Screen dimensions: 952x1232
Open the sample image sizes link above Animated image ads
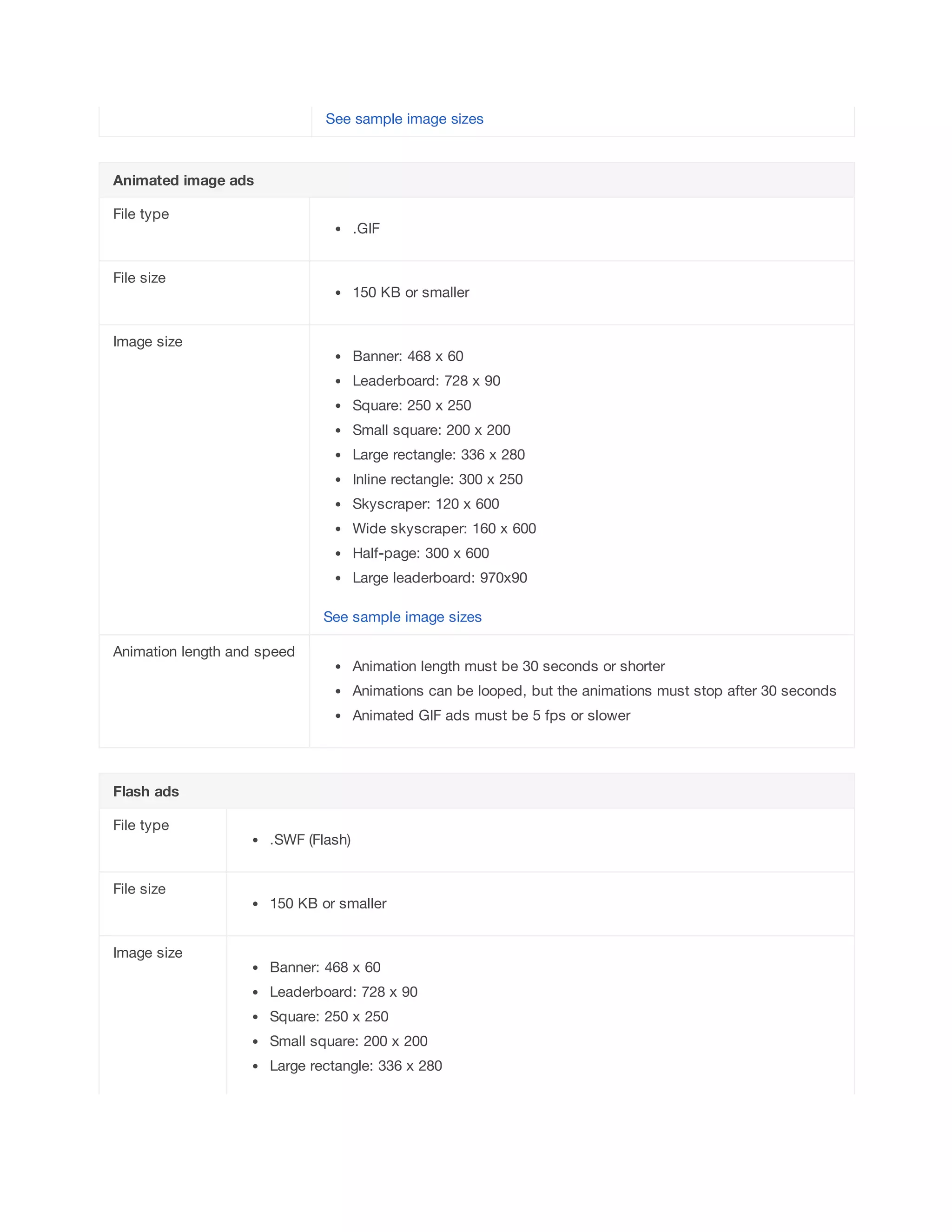click(404, 119)
